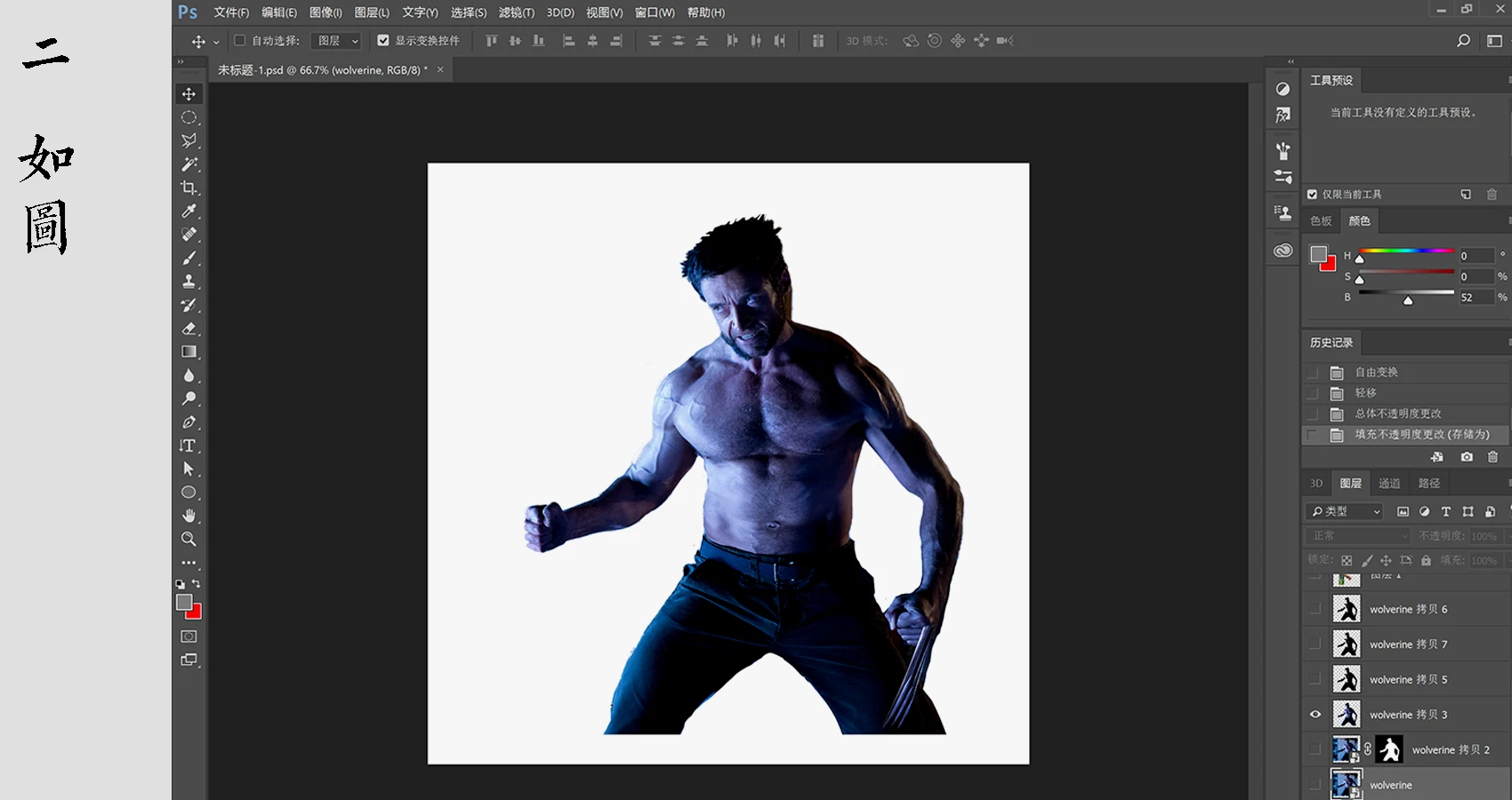This screenshot has height=800, width=1512.
Task: Select the Gradient tool
Action: click(189, 352)
